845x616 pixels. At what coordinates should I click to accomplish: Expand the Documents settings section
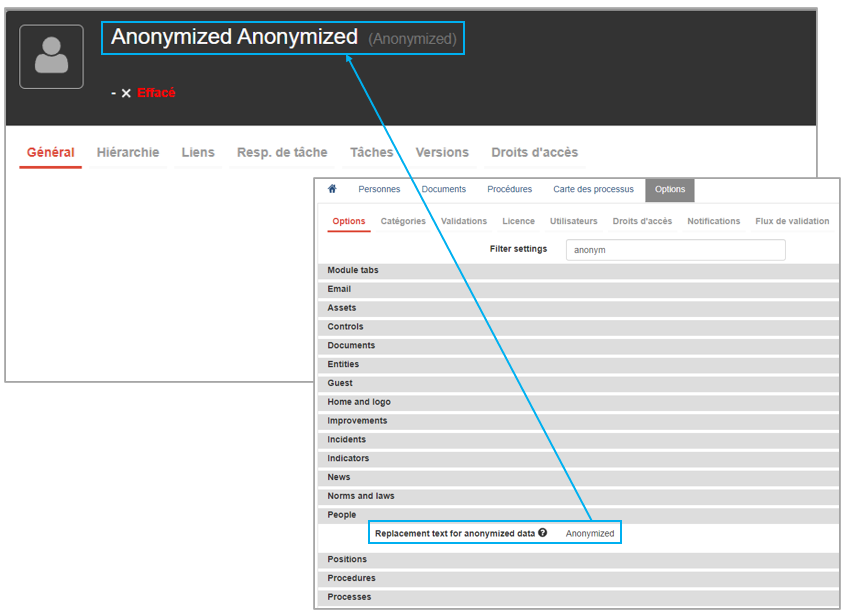pos(351,346)
